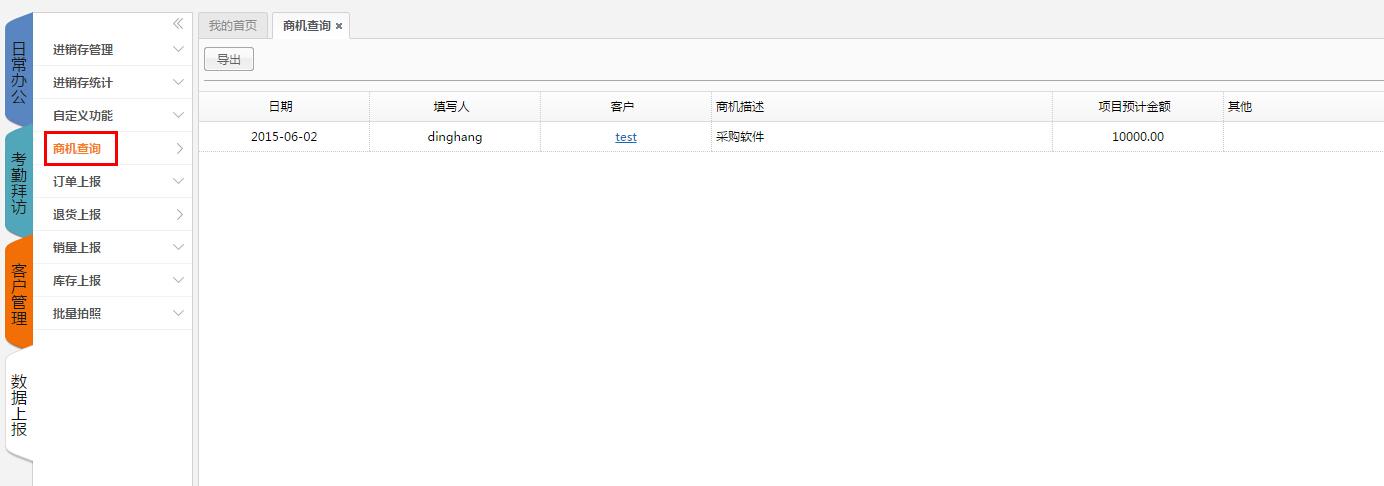This screenshot has width=1384, height=486.
Task: Click the arrow next to 退货上报
Action: 179,214
